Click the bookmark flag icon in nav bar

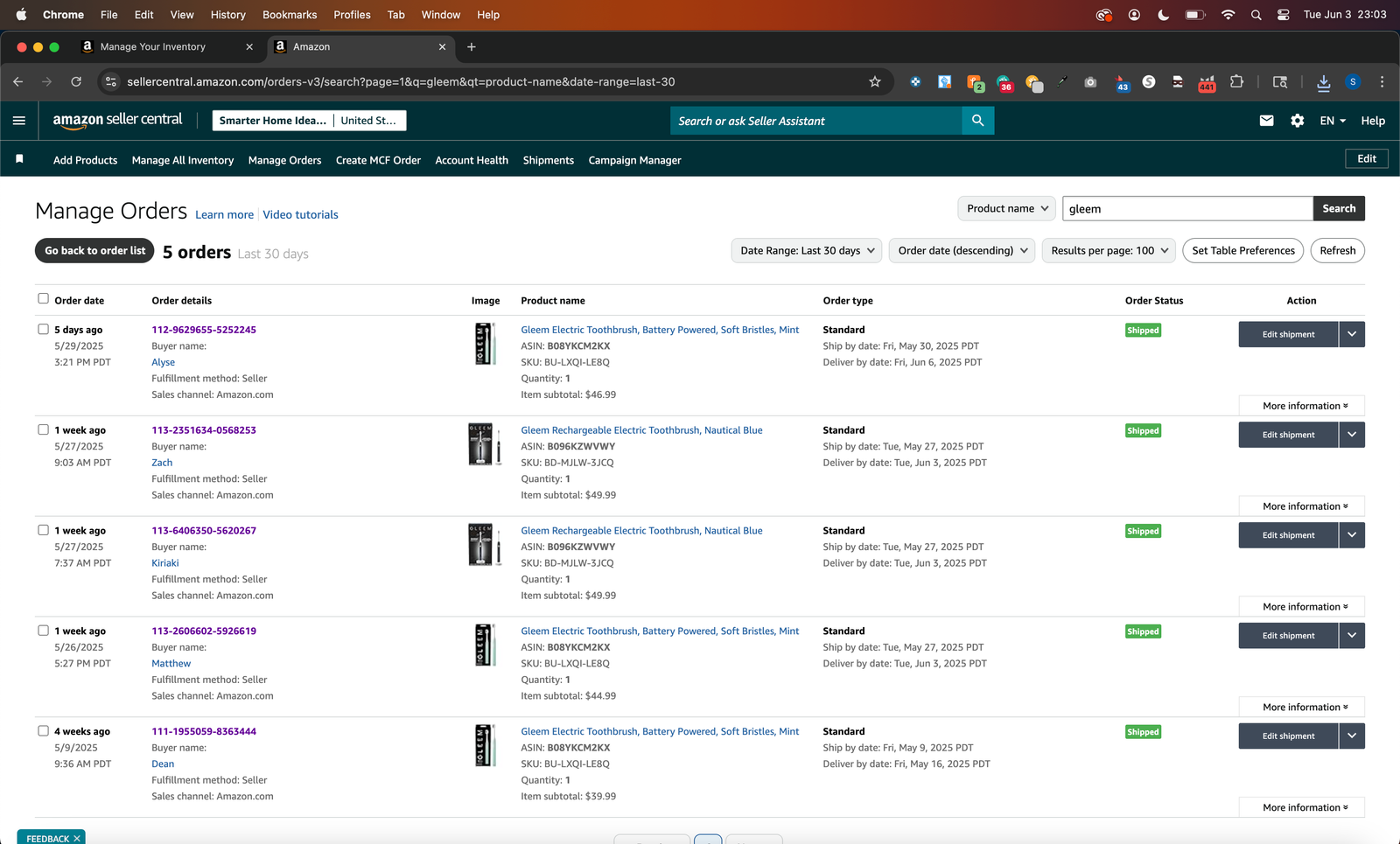pyautogui.click(x=19, y=159)
